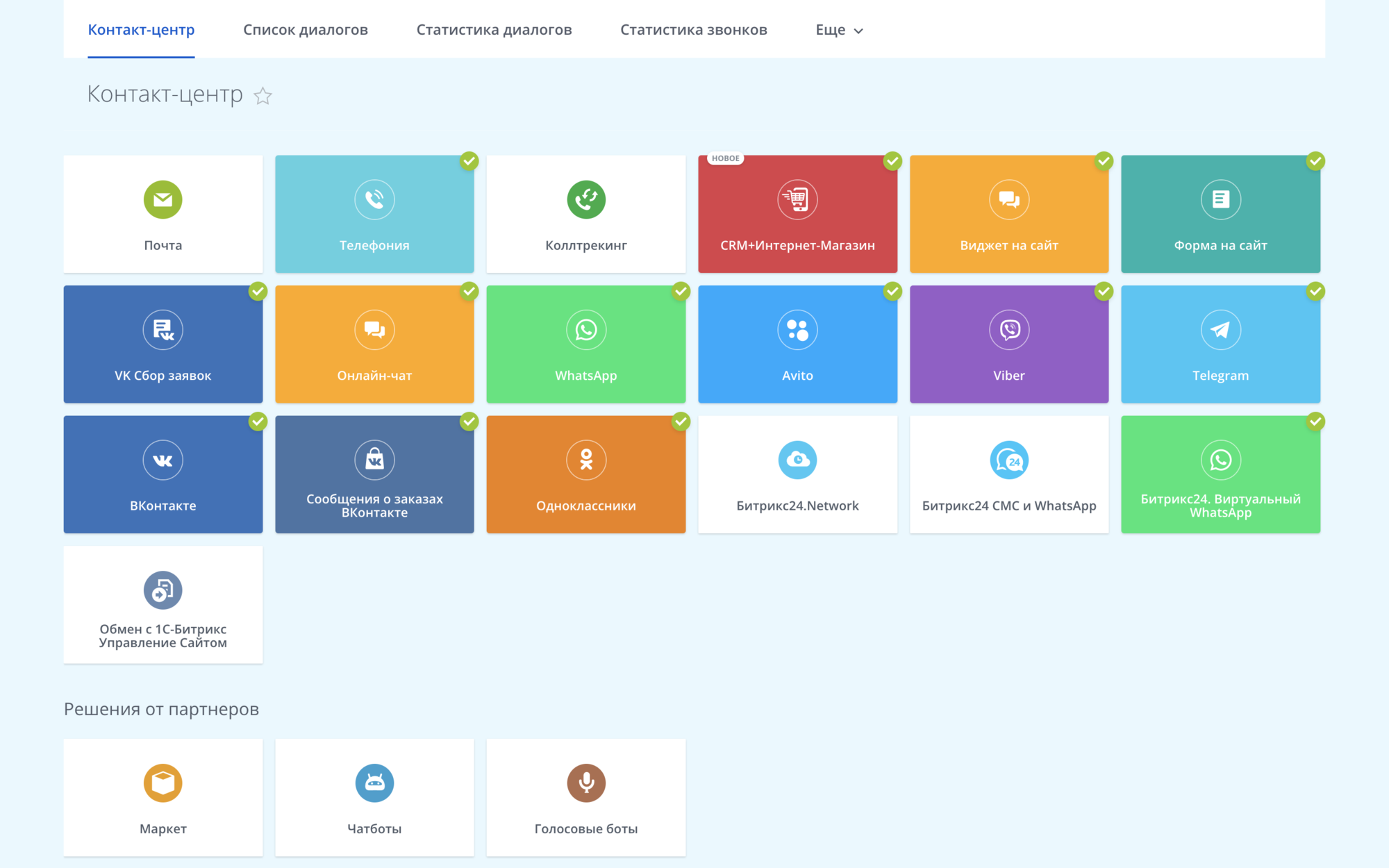Viewport: 1389px width, 868px height.
Task: Open the Telegram paper plane icon
Action: [x=1220, y=330]
